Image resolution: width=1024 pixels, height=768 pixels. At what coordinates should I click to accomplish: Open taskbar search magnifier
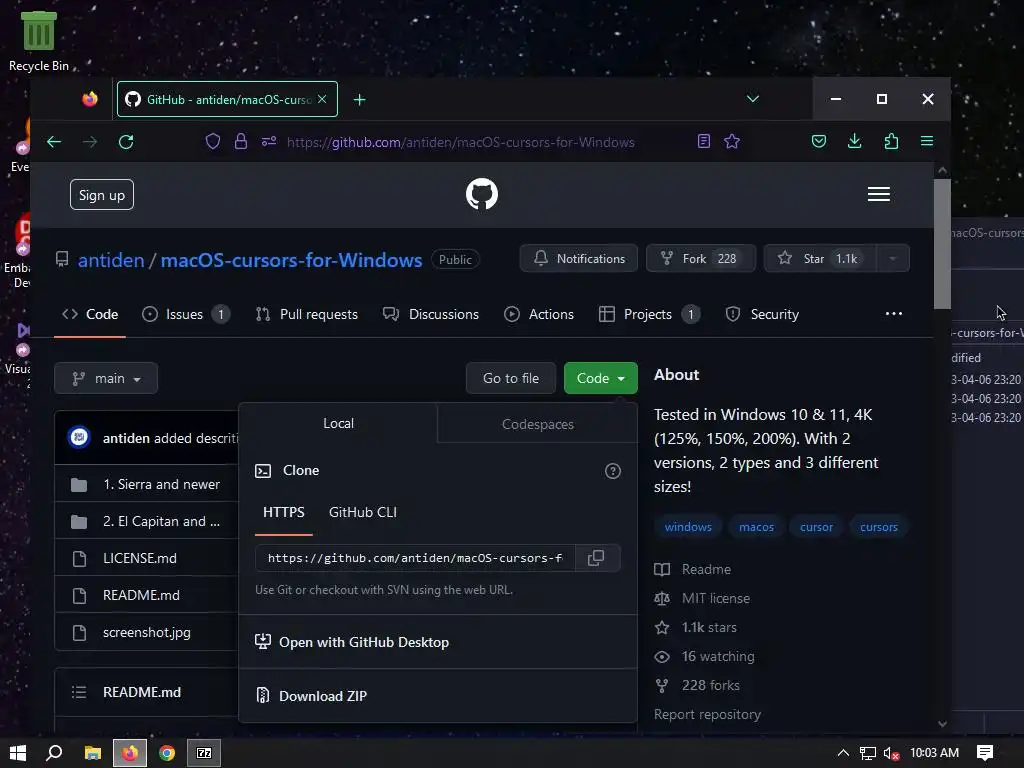coord(54,753)
